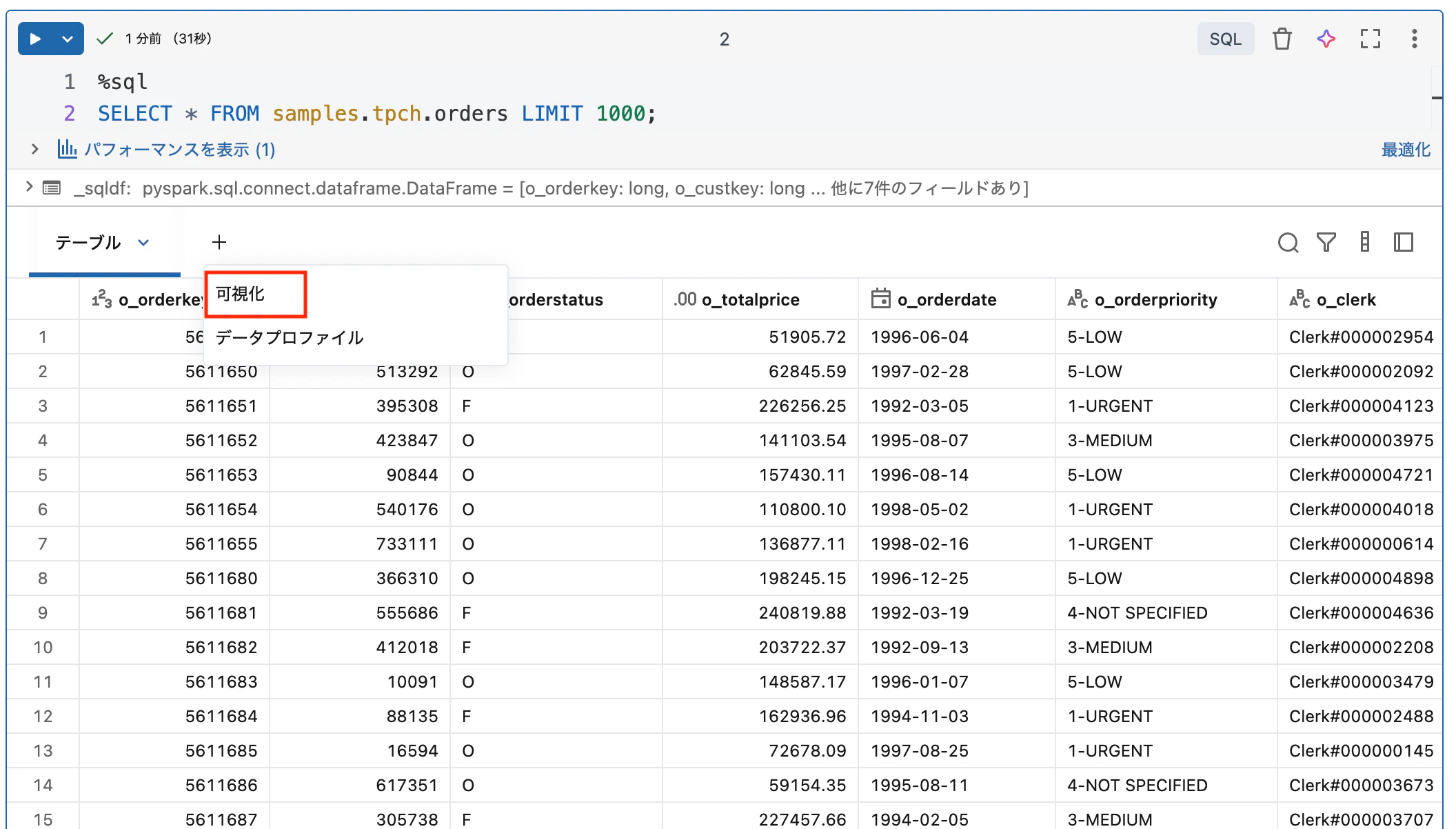The image size is (1456, 829).
Task: Click into SQL code line 2
Action: pyautogui.click(x=377, y=113)
